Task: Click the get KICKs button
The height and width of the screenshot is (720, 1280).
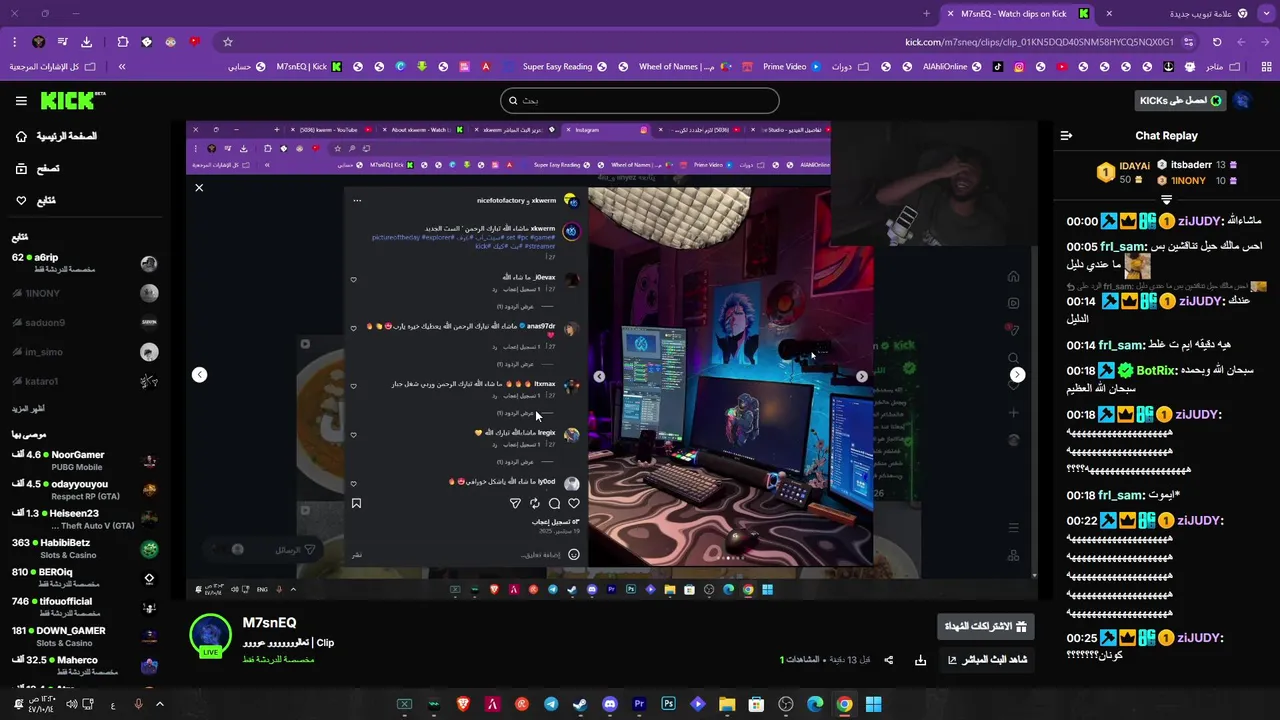Action: coord(1181,100)
